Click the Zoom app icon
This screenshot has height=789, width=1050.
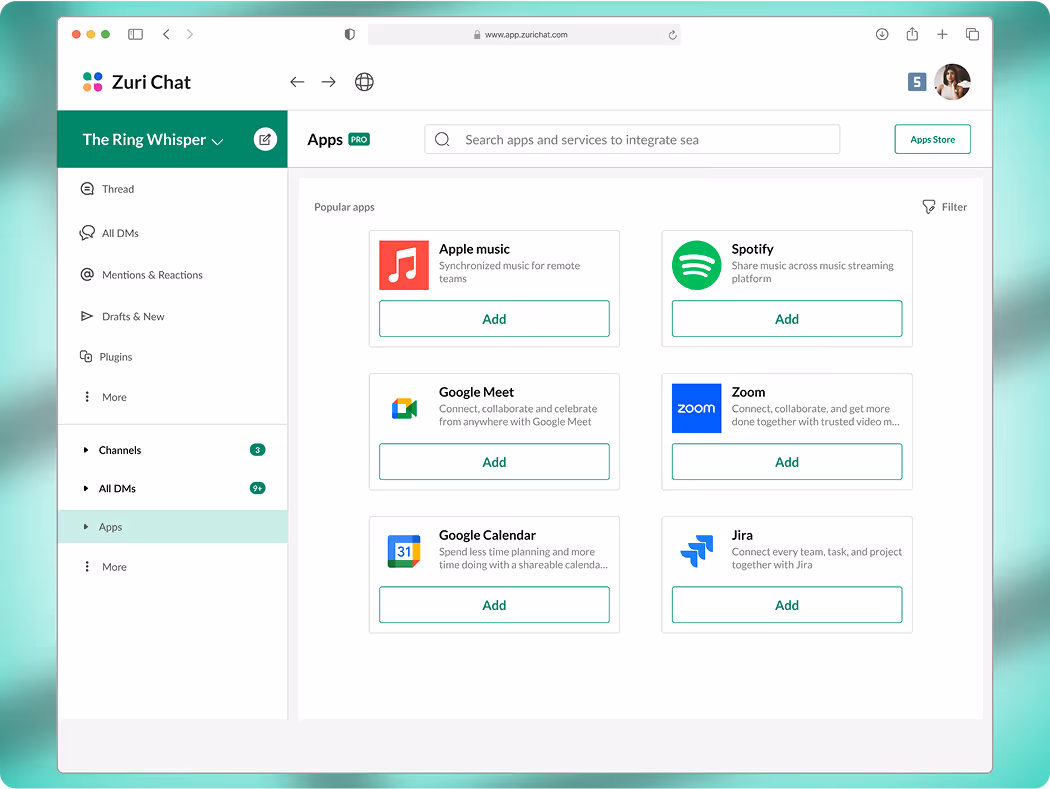tap(696, 409)
